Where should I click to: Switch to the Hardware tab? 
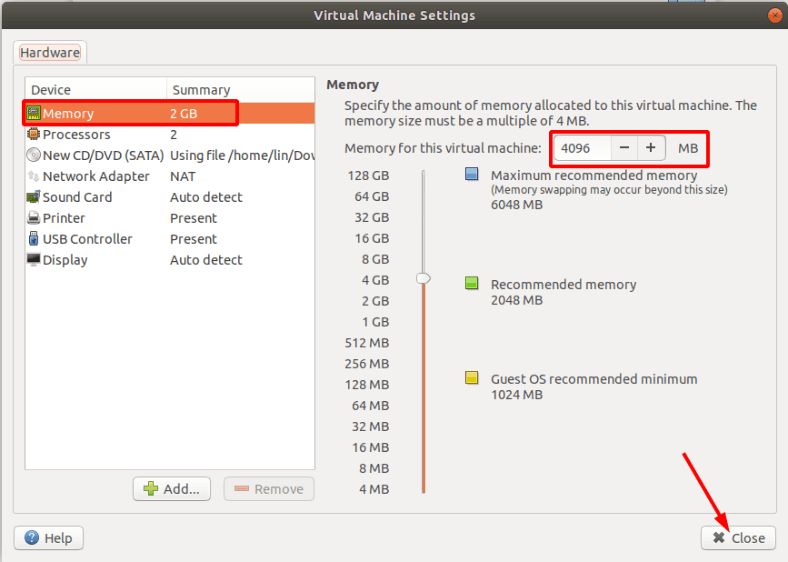click(50, 52)
